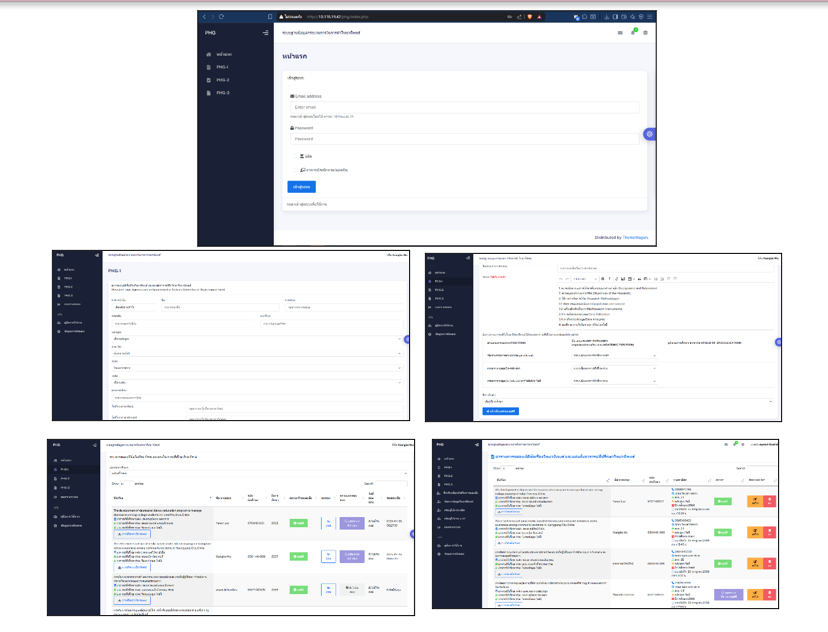Click the Password input field
Screen dimensions: 828x632
(x=464, y=139)
